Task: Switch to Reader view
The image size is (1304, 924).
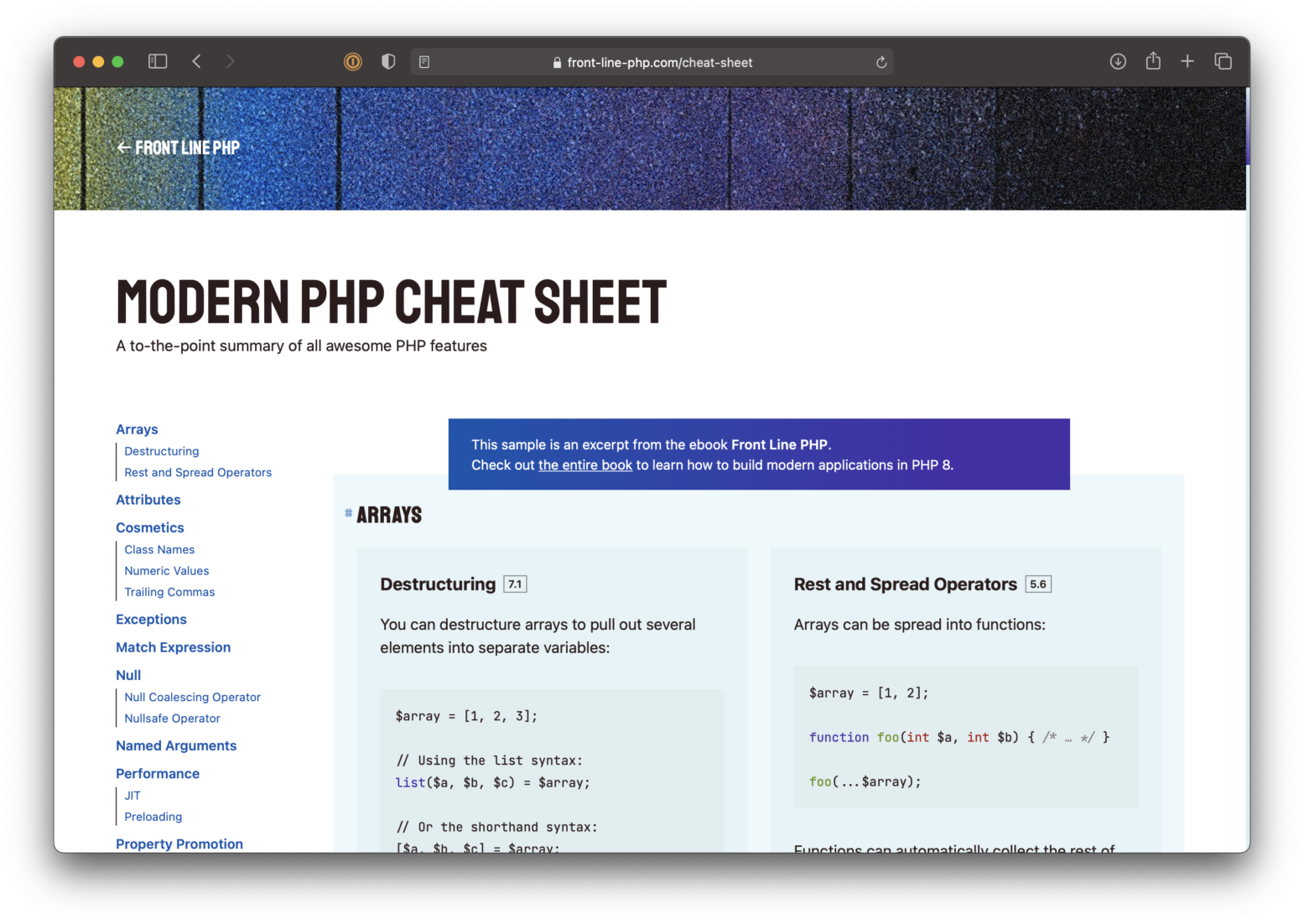Action: click(424, 61)
